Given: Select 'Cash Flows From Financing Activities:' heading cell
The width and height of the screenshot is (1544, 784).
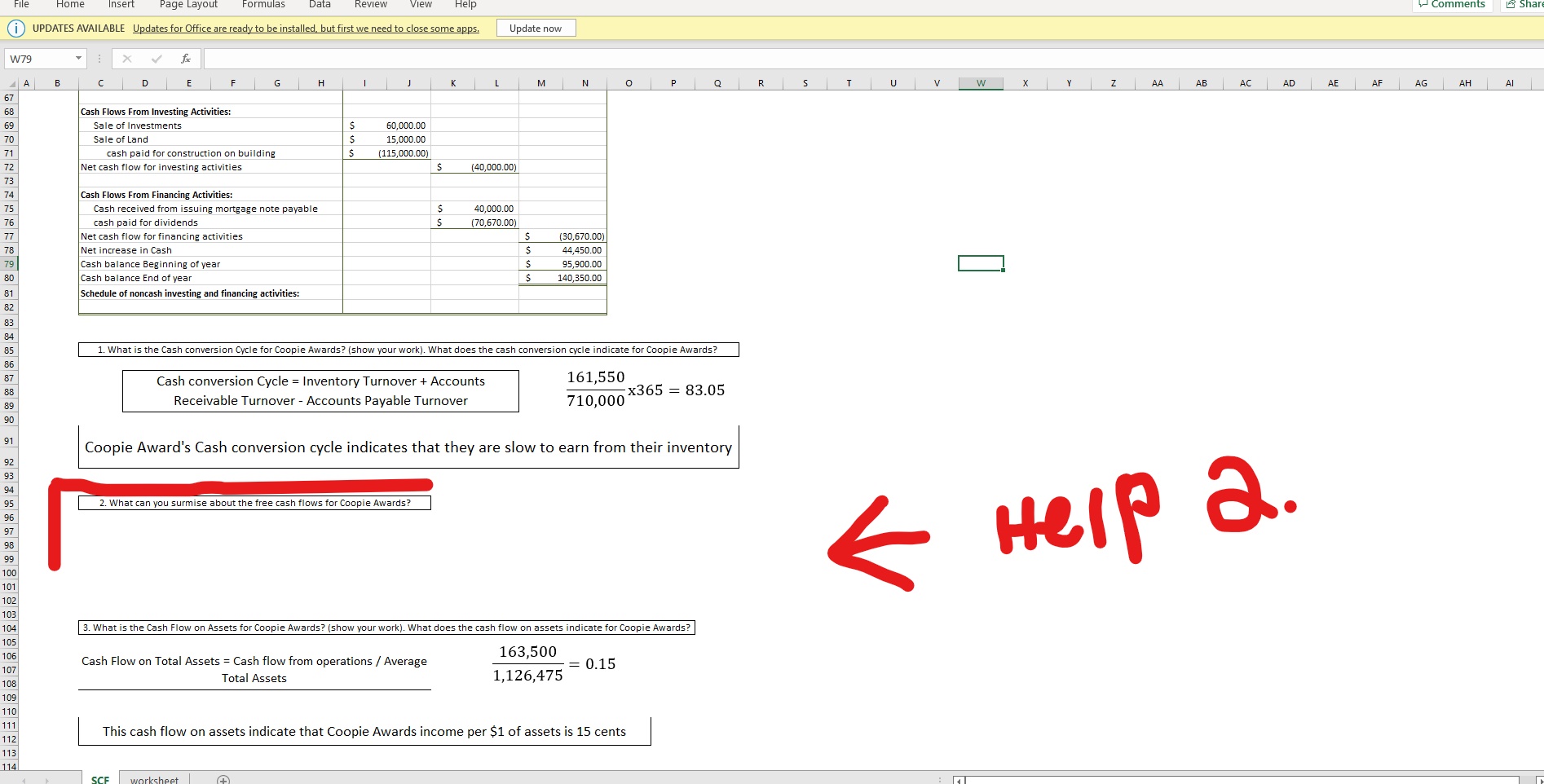Looking at the screenshot, I should (211, 195).
